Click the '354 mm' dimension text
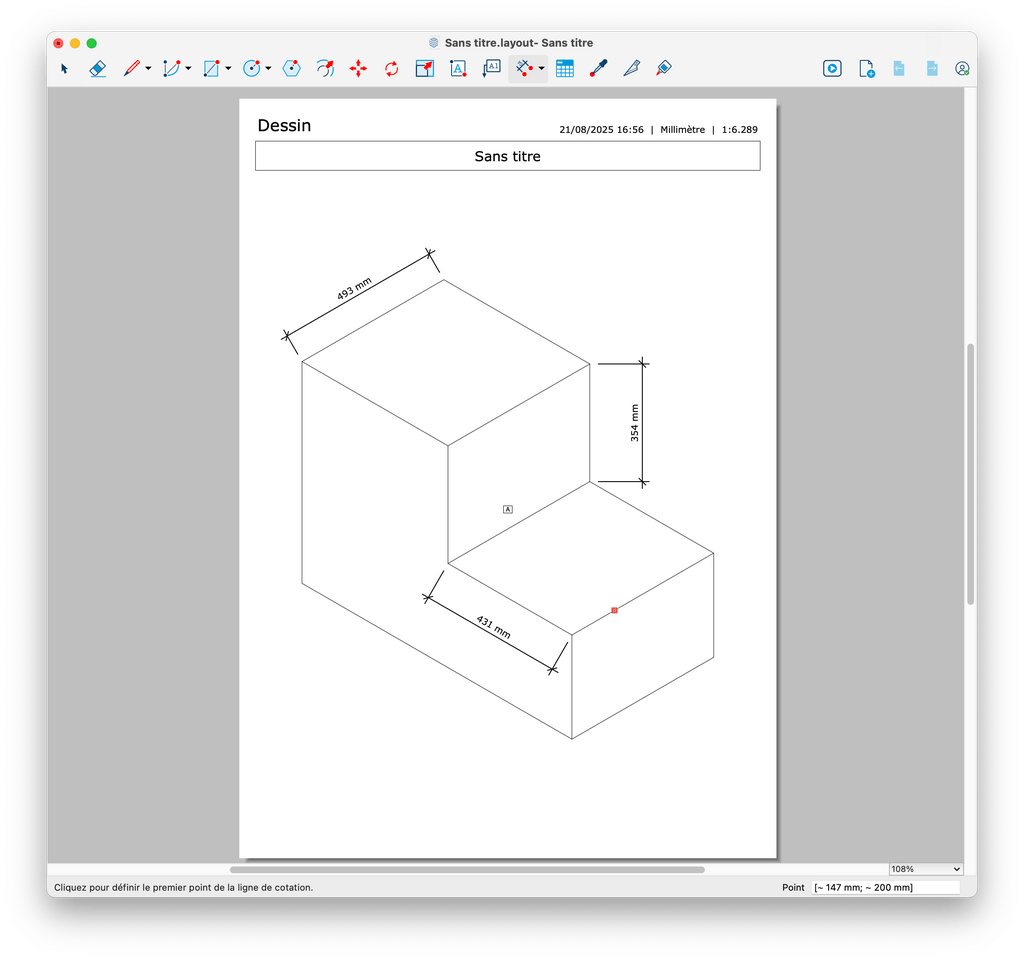 [634, 423]
